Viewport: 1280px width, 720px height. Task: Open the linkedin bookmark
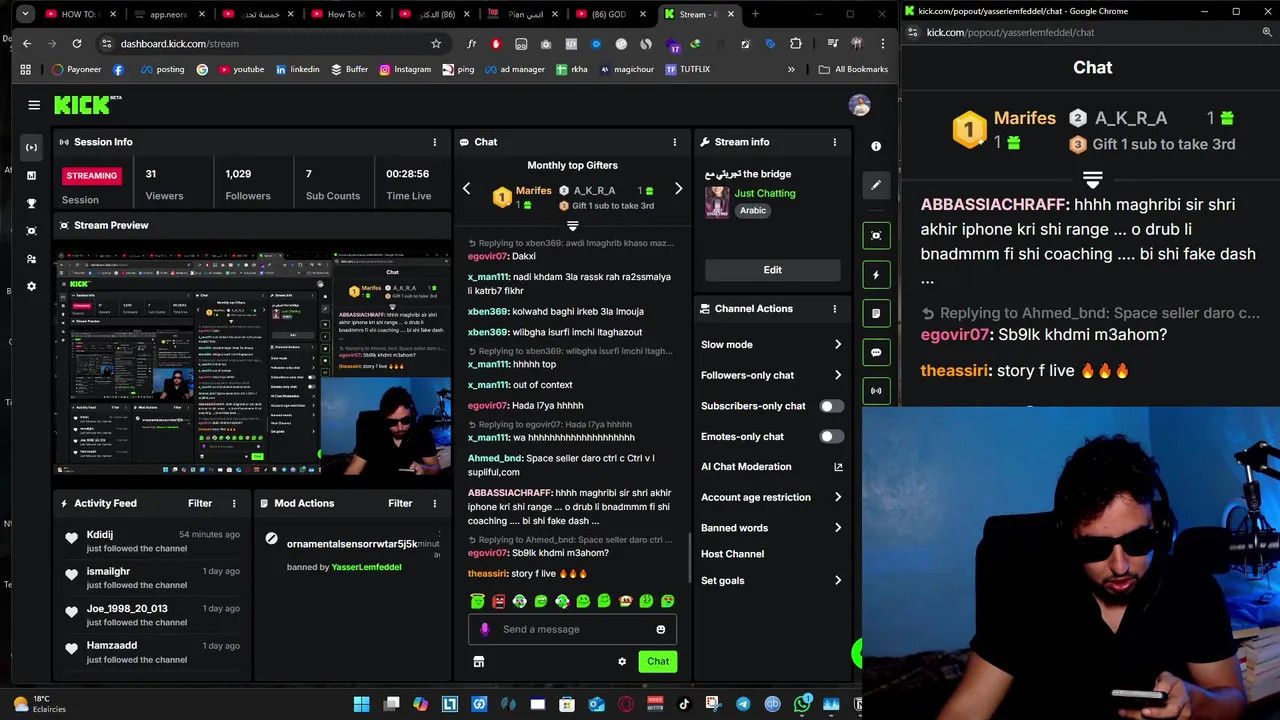point(297,69)
